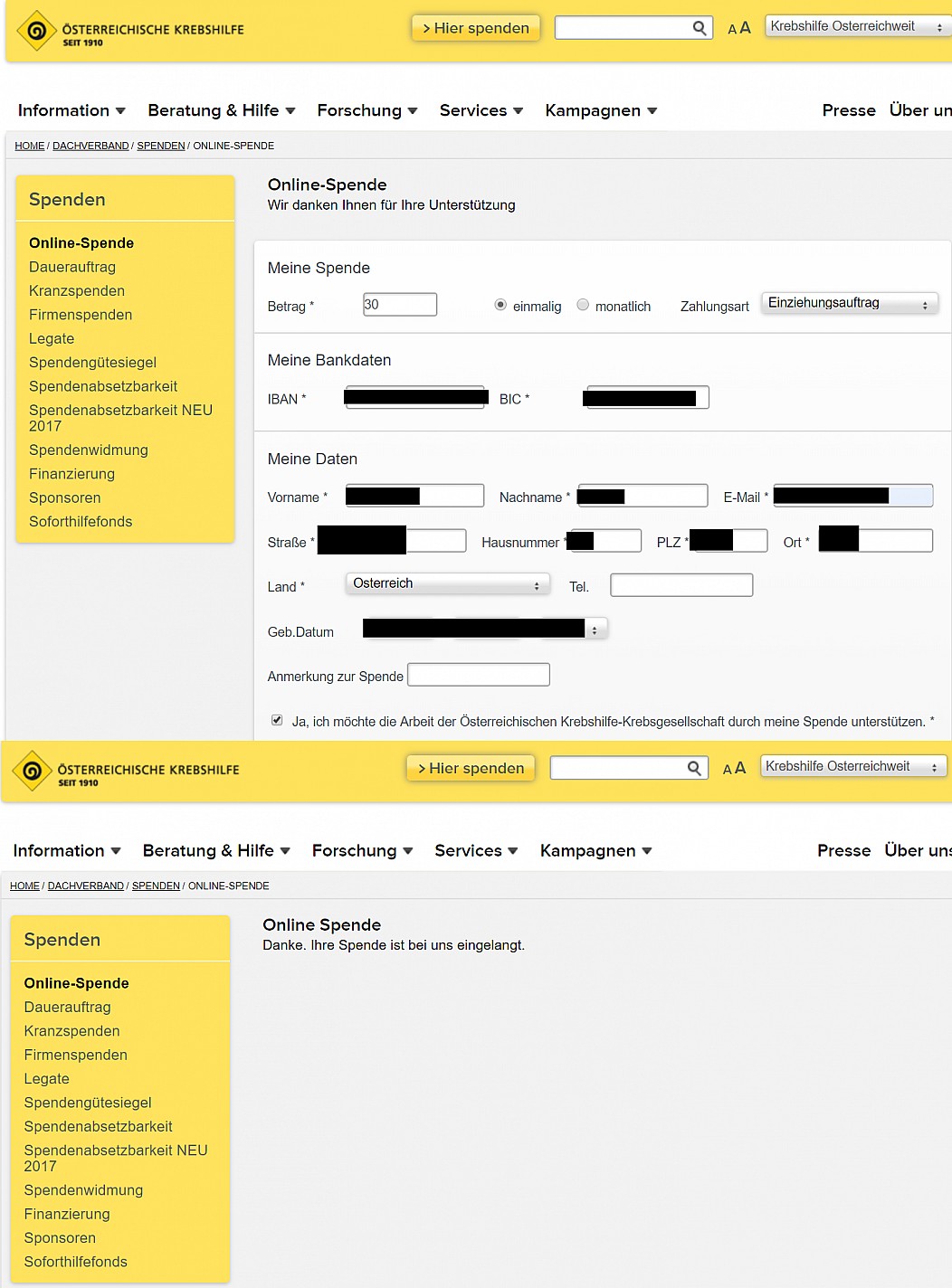Open Sponsoren in upper sidebar
The height and width of the screenshot is (1288, 952).
click(x=65, y=497)
